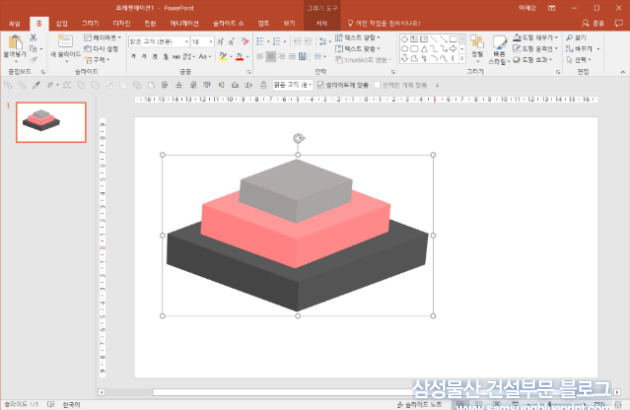Viewport: 630px width, 410px height.
Task: Toggle Align Left paragraph alignment
Action: click(x=260, y=57)
